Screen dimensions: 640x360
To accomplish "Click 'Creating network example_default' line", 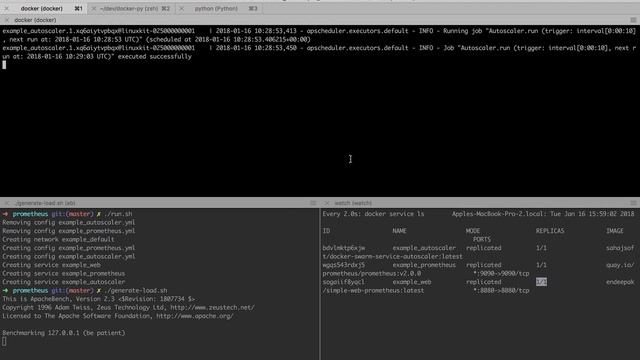I will (x=58, y=240).
